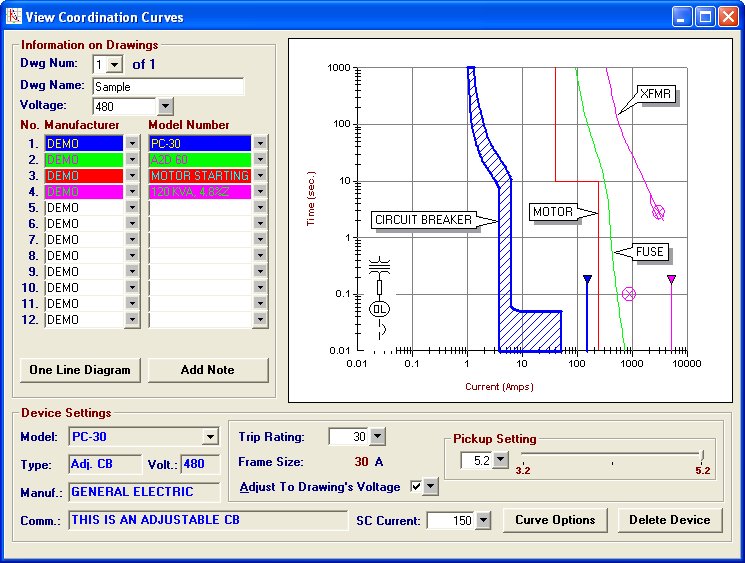
Task: Click the Type Adj. CB field
Action: coord(105,464)
